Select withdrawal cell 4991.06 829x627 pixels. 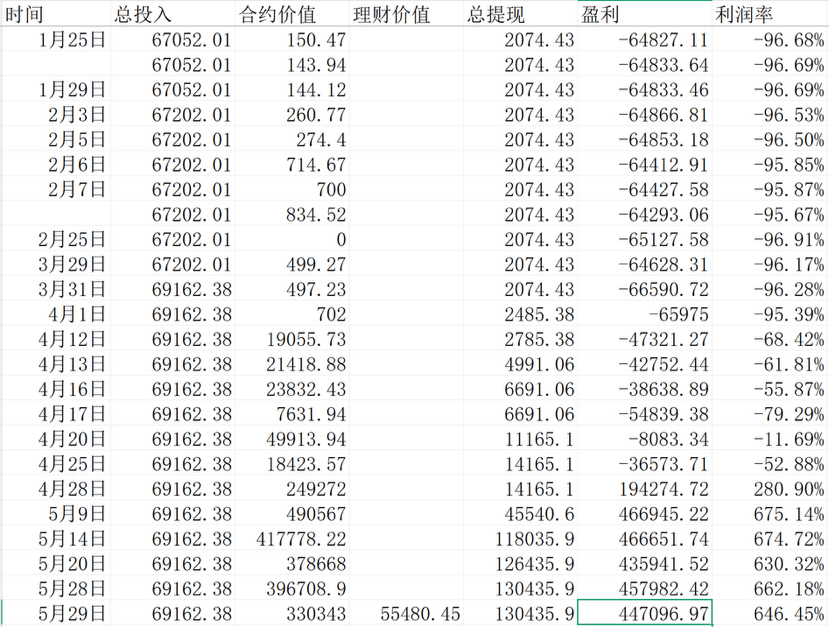point(520,364)
